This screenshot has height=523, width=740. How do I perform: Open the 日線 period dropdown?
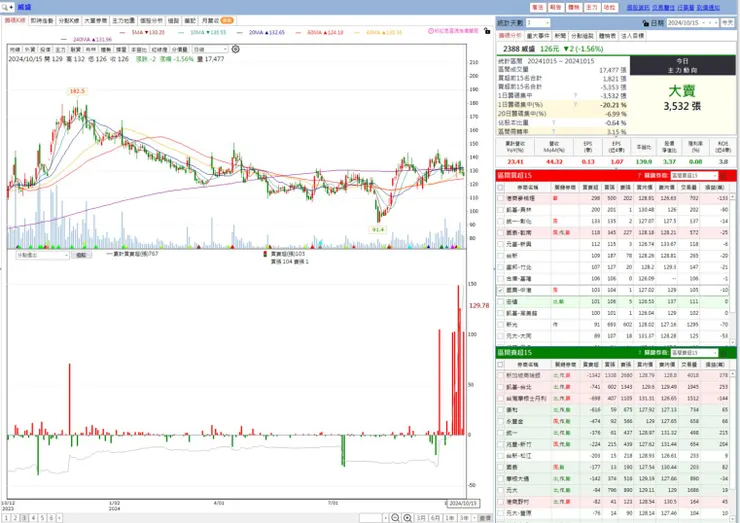(210, 49)
